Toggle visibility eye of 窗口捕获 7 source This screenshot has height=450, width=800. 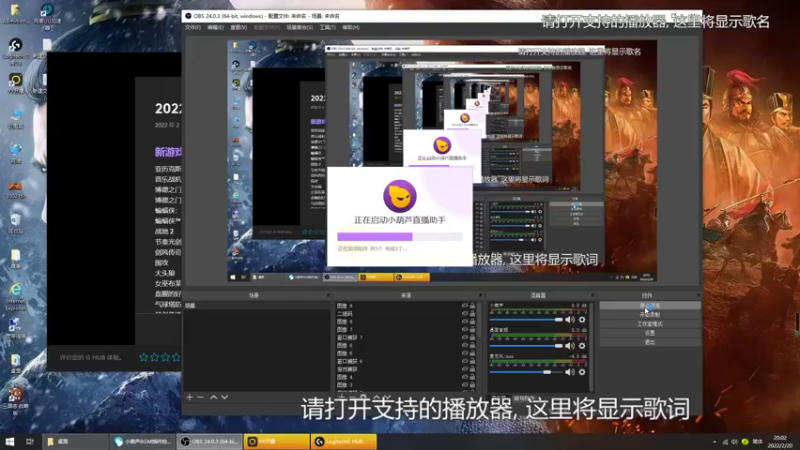click(x=464, y=337)
